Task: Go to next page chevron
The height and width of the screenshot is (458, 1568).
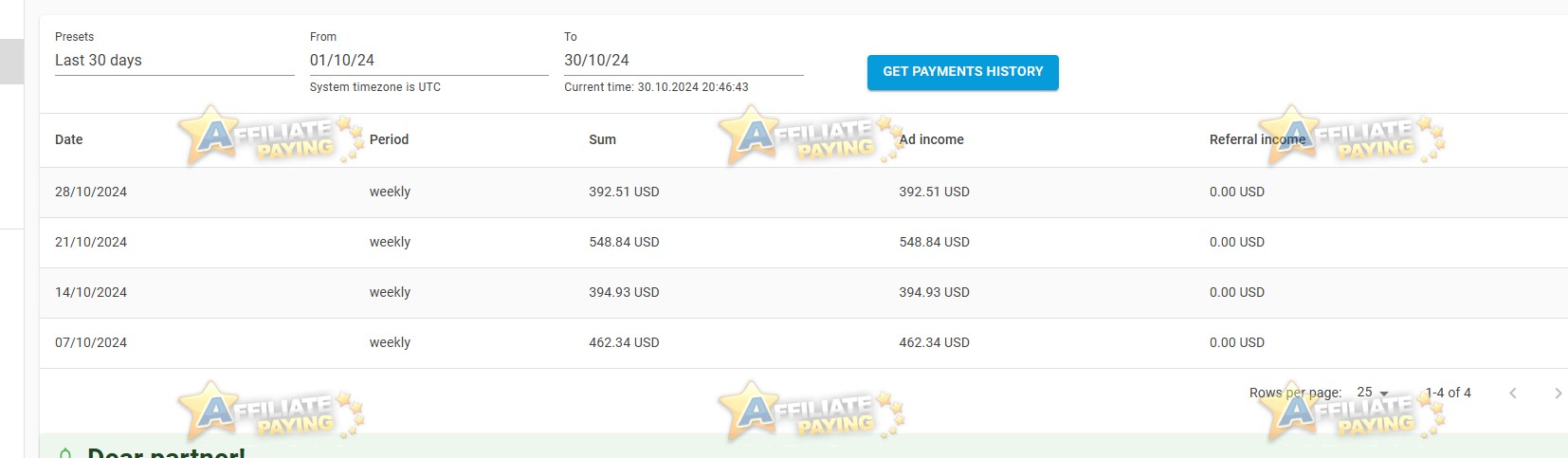Action: [1558, 393]
